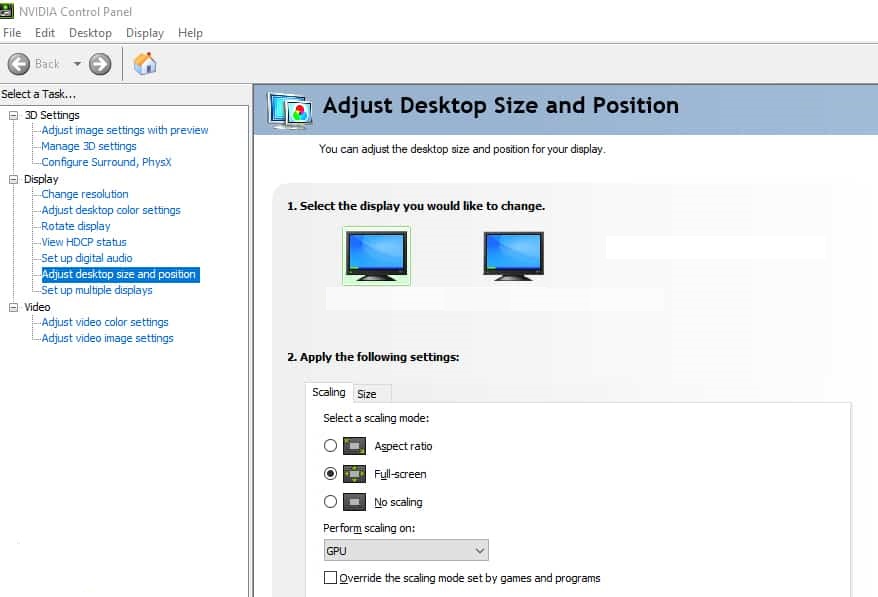878x597 pixels.
Task: Open Set up digital audio
Action: (x=87, y=258)
